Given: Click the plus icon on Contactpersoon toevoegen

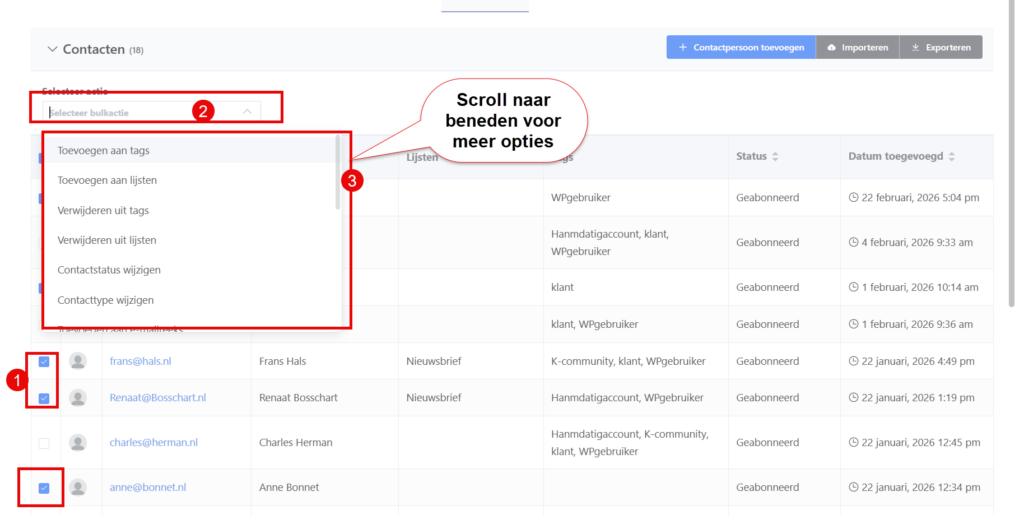Looking at the screenshot, I should click(682, 48).
